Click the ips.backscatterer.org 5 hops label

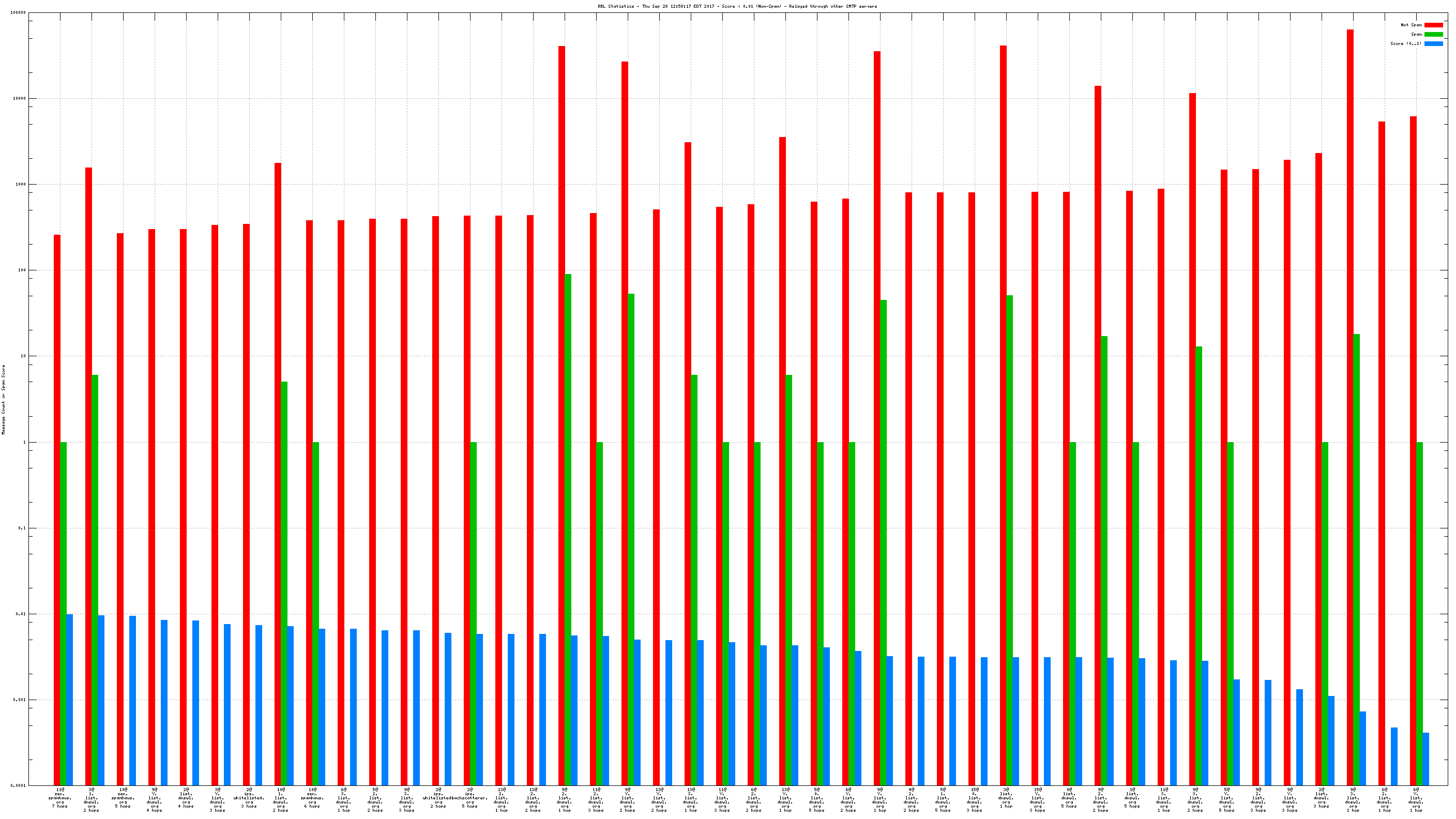(x=471, y=797)
